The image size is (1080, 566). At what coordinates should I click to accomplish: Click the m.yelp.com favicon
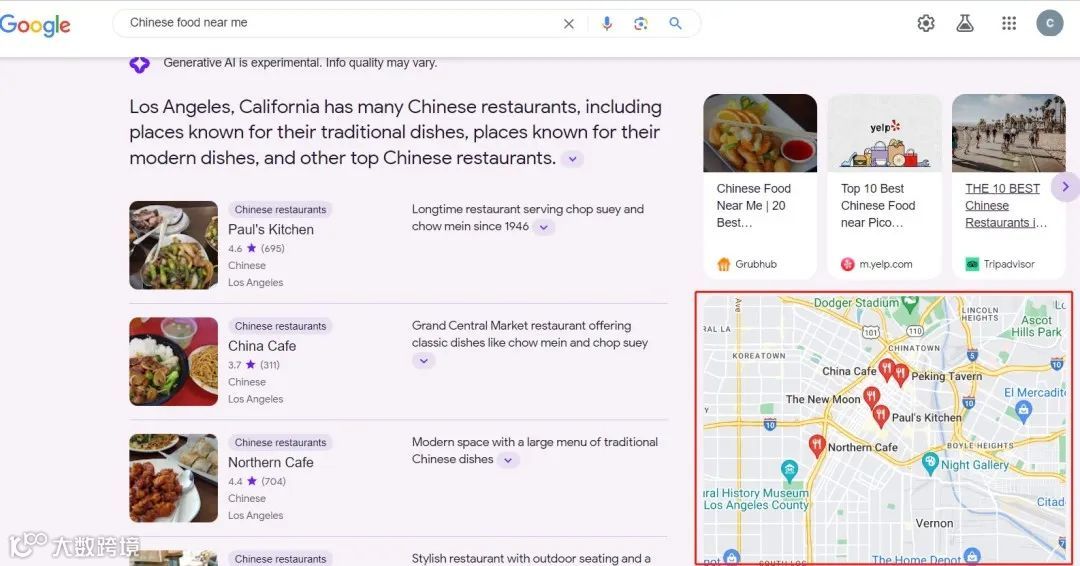pos(847,264)
